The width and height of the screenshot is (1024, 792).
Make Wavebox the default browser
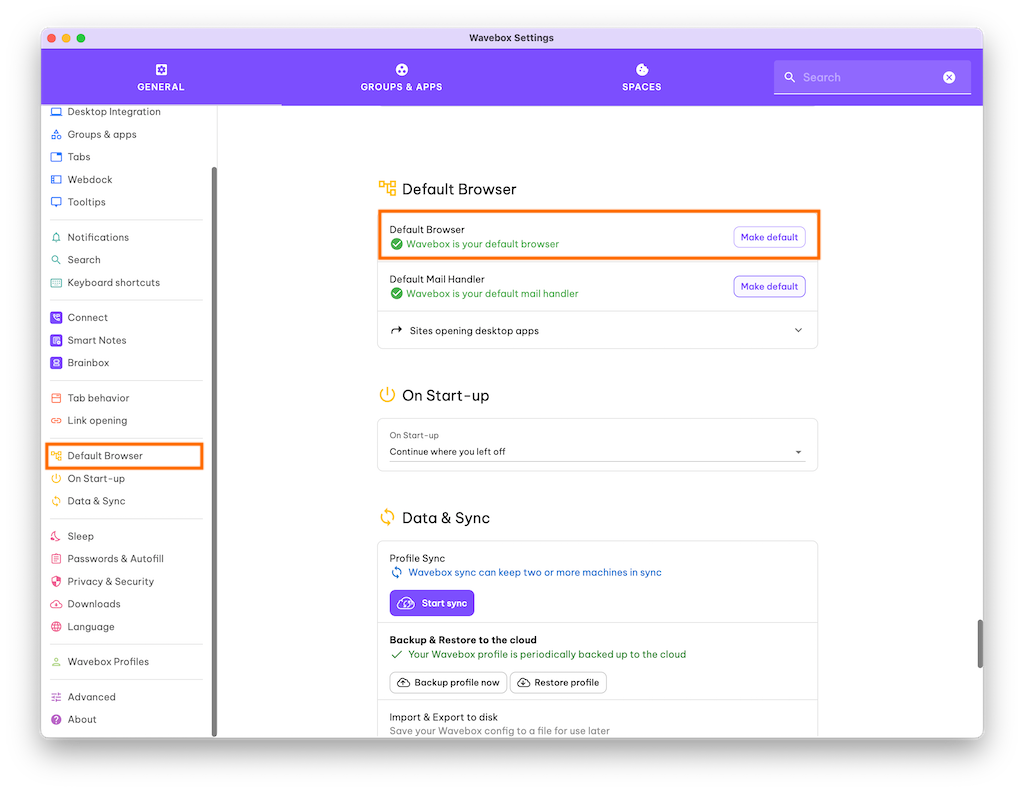769,237
